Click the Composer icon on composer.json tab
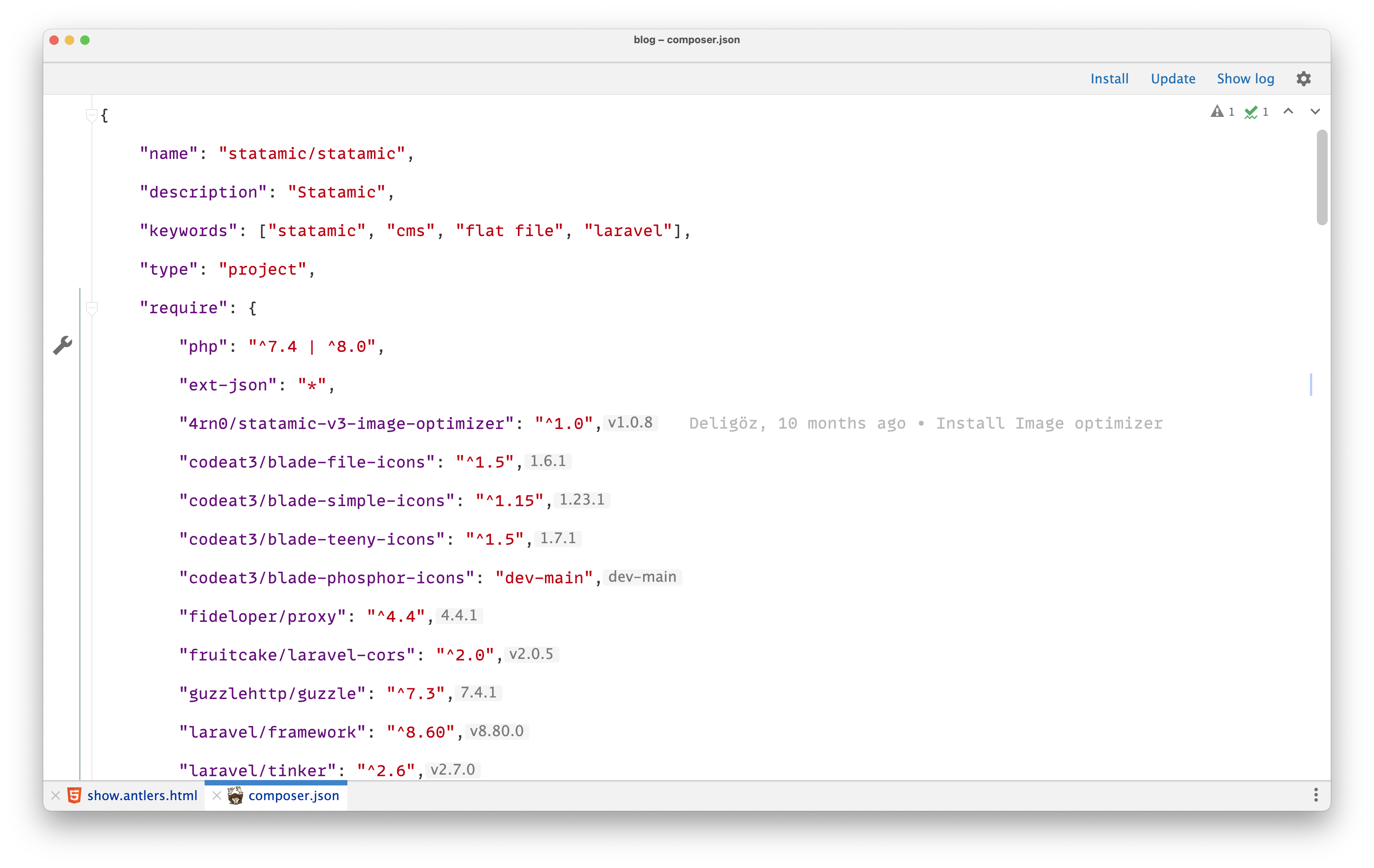 tap(235, 795)
